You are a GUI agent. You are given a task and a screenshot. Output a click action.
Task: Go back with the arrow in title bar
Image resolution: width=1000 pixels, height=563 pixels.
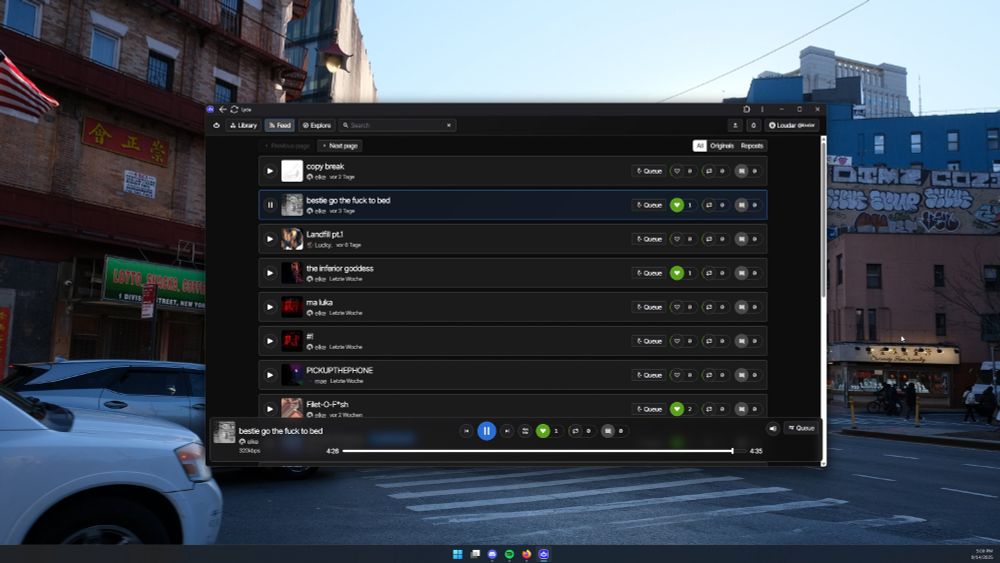223,110
